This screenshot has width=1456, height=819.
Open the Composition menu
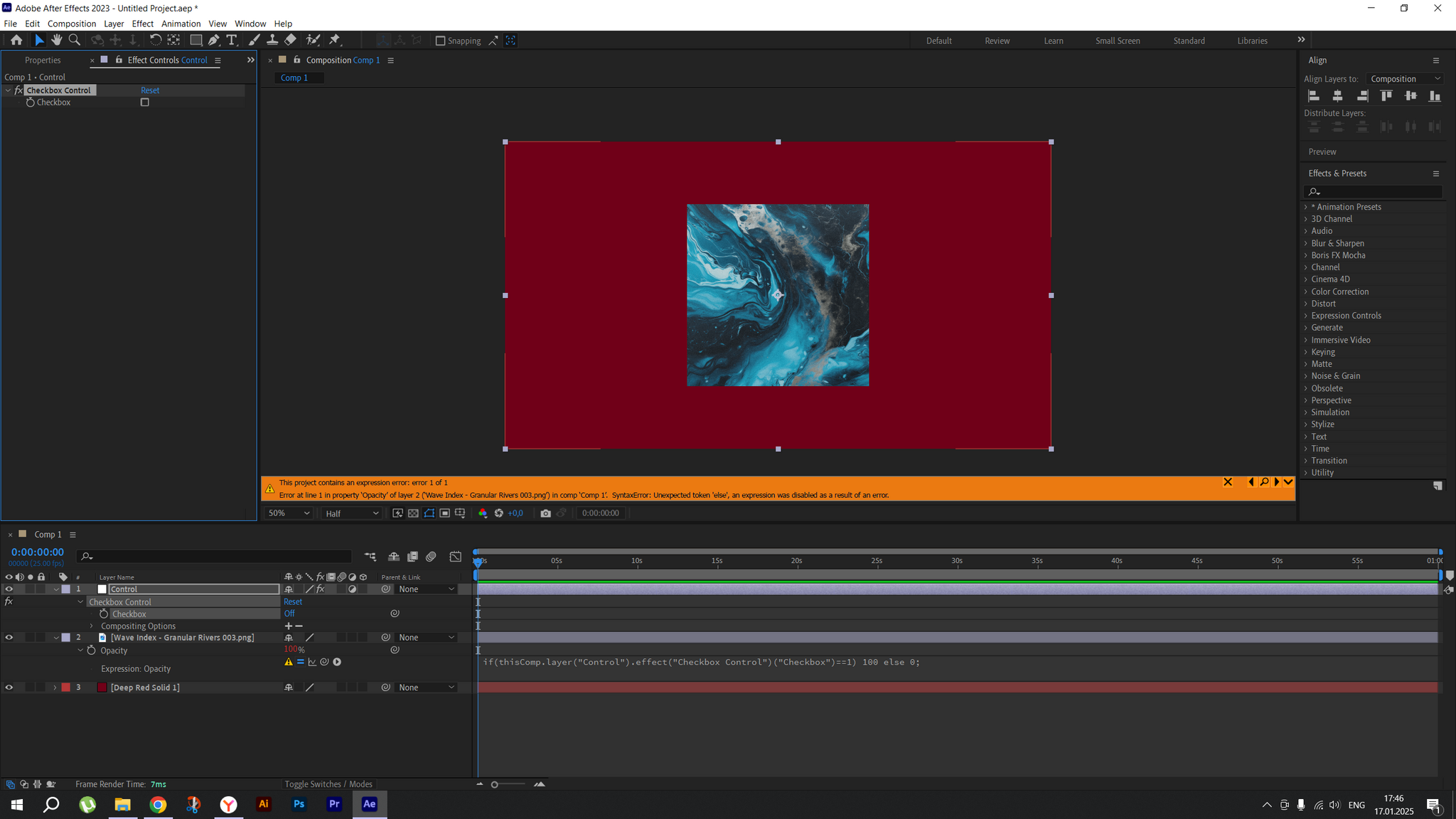(71, 23)
